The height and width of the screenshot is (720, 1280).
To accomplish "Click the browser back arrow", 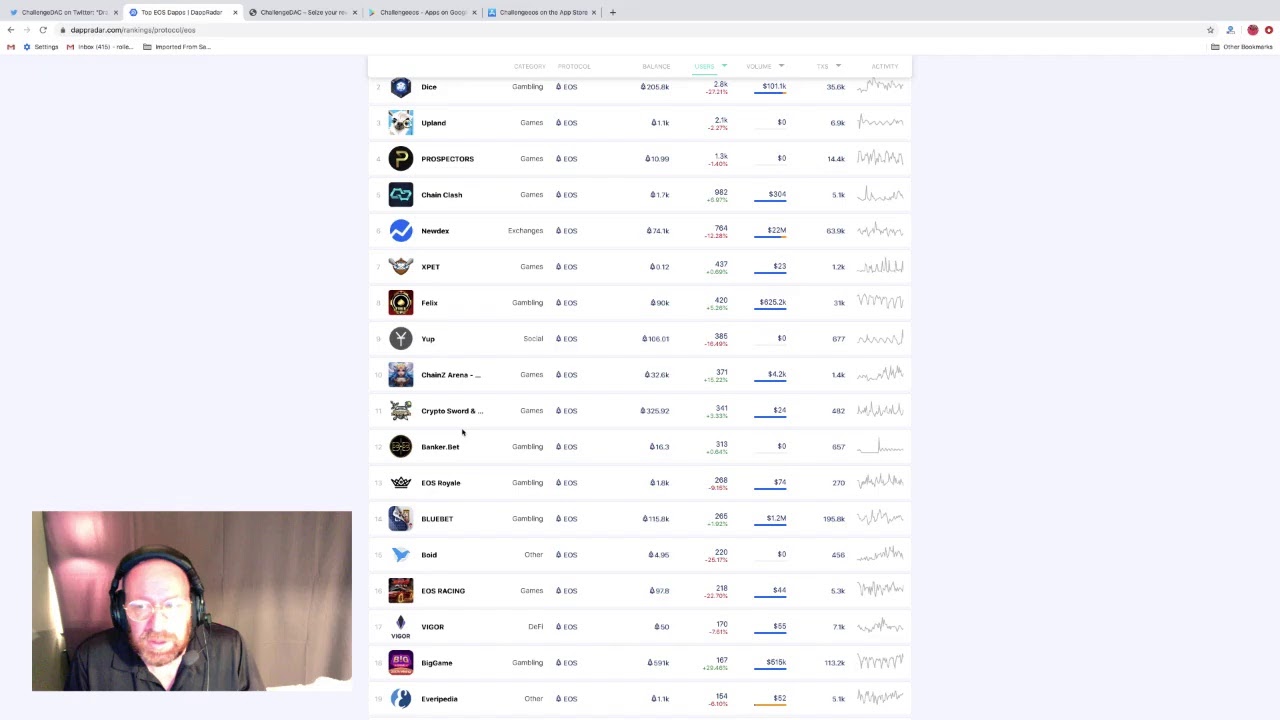I will pos(11,30).
